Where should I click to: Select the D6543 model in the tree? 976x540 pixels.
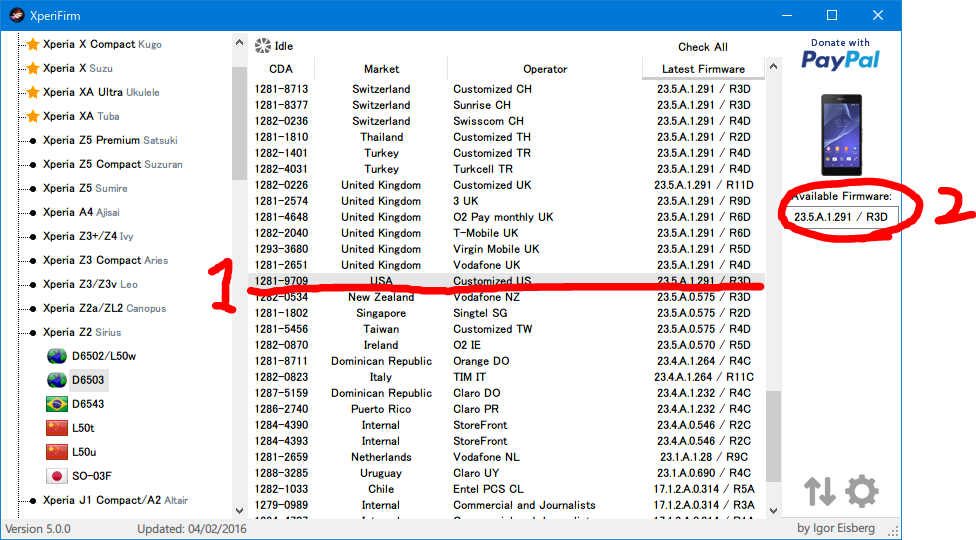point(88,404)
